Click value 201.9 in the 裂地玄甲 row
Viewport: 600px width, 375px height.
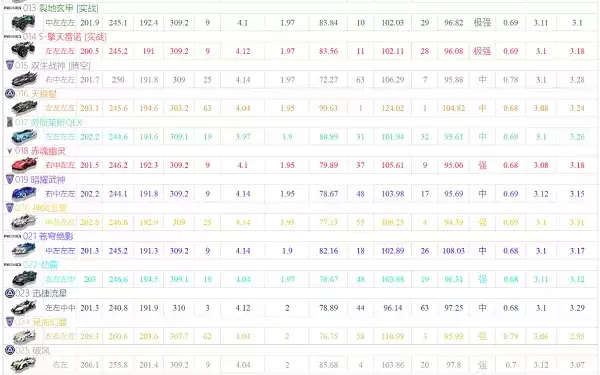coord(90,23)
